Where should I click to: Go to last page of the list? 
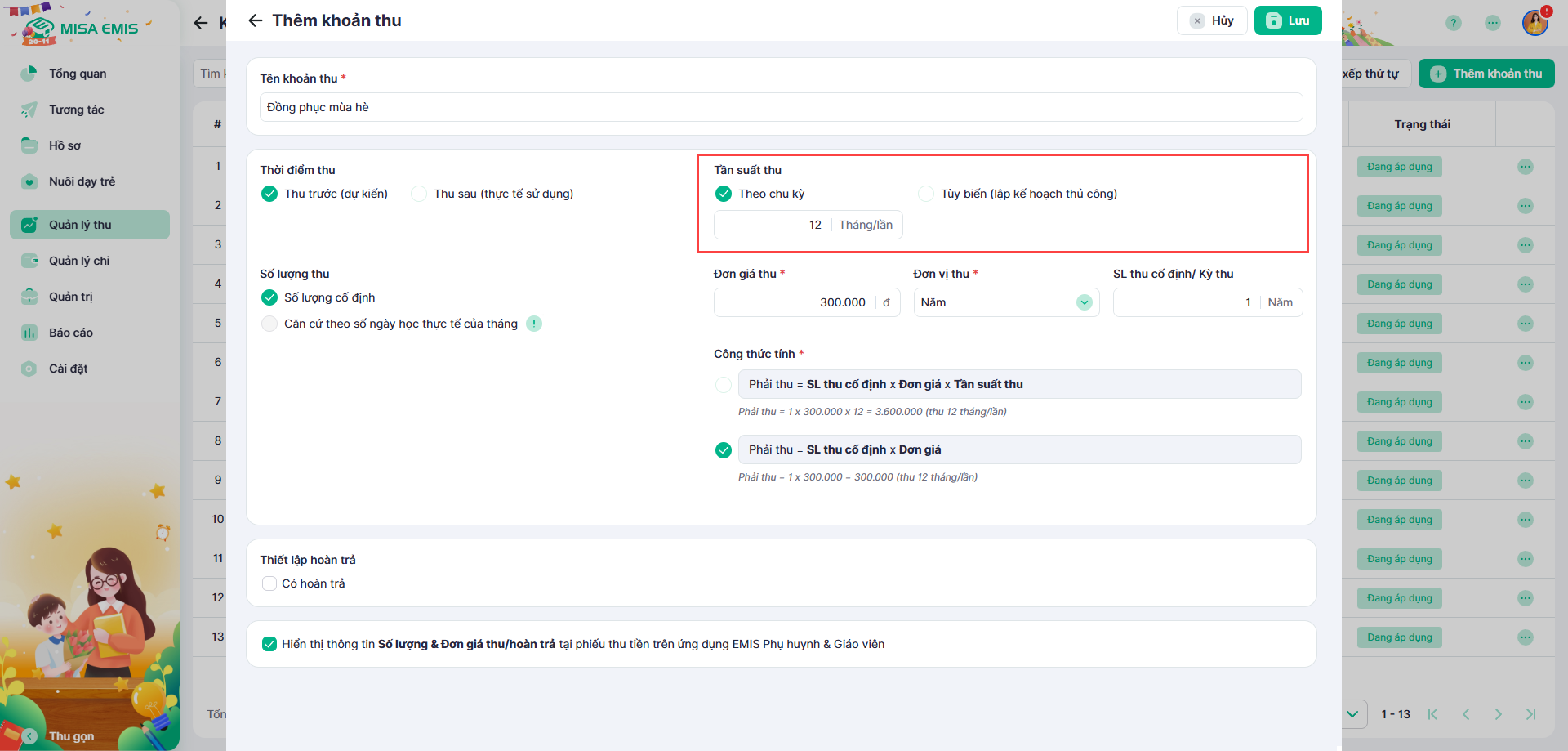[x=1530, y=714]
